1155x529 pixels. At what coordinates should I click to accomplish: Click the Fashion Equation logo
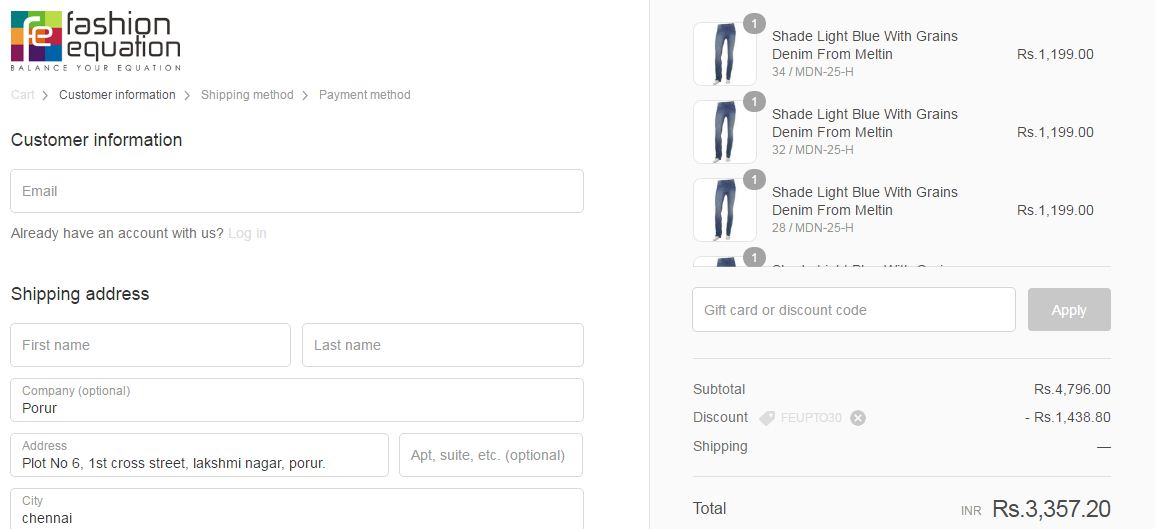coord(96,41)
